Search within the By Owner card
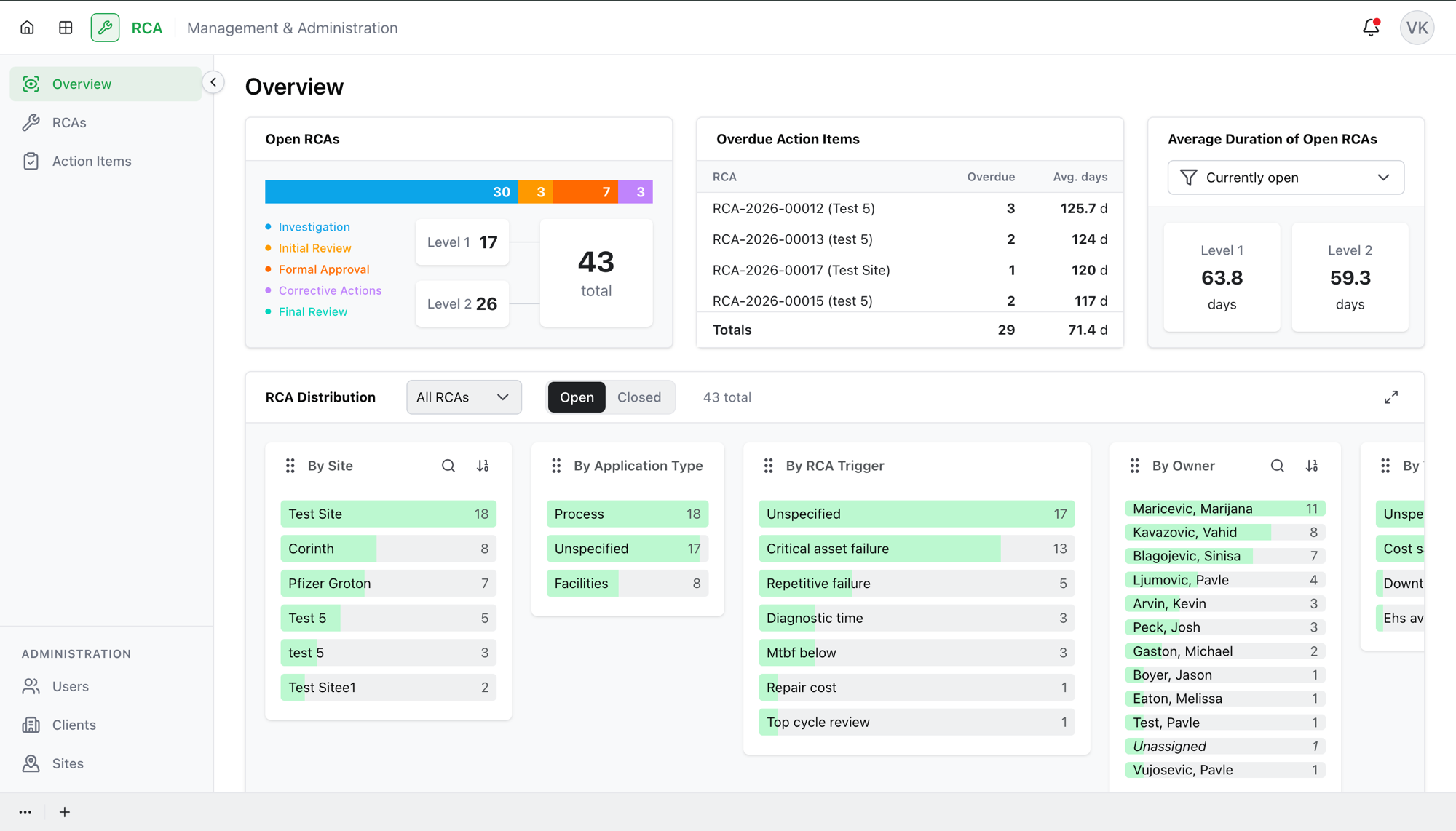1456x831 pixels. 1278,466
